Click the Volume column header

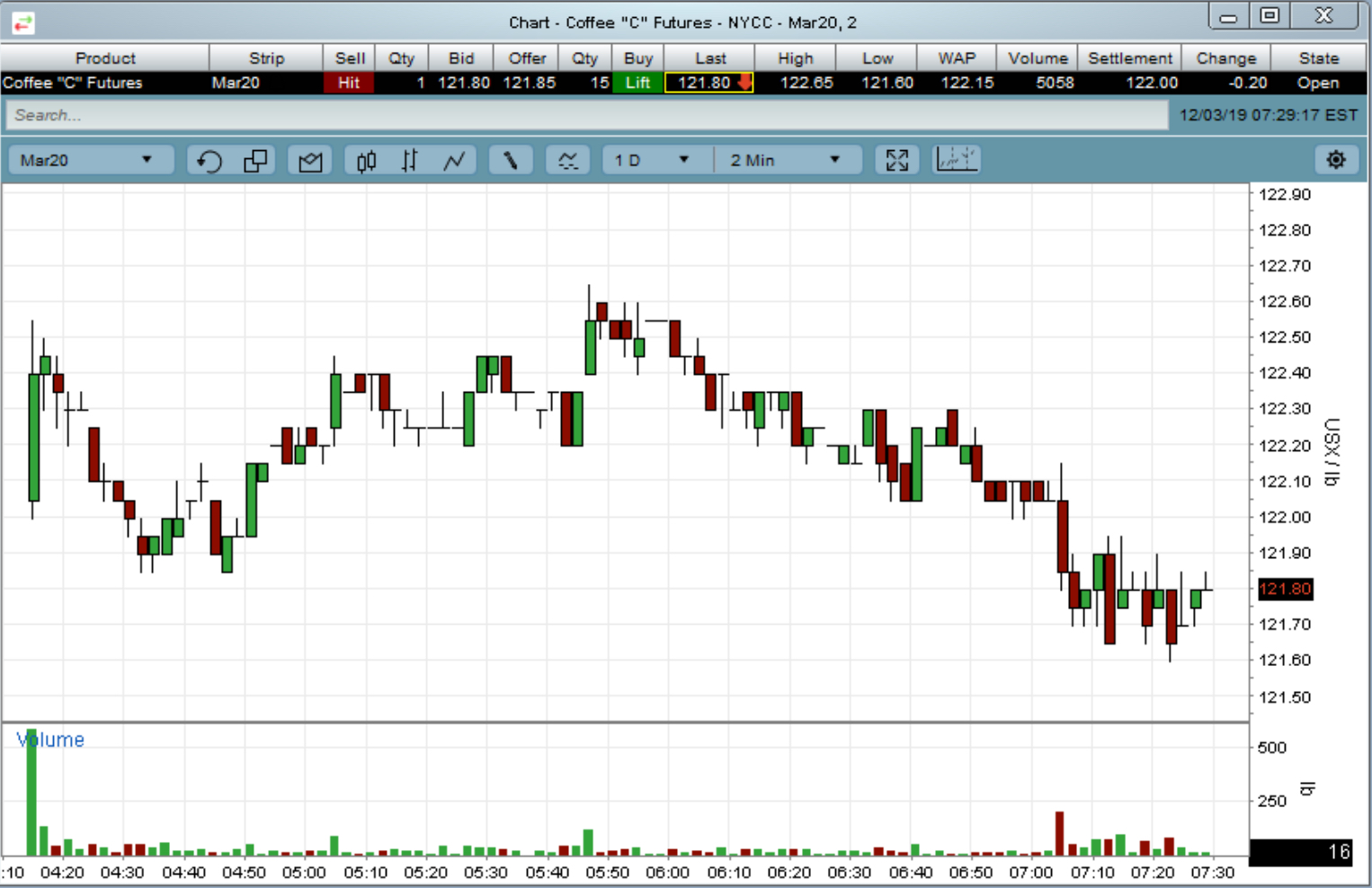pos(1038,58)
